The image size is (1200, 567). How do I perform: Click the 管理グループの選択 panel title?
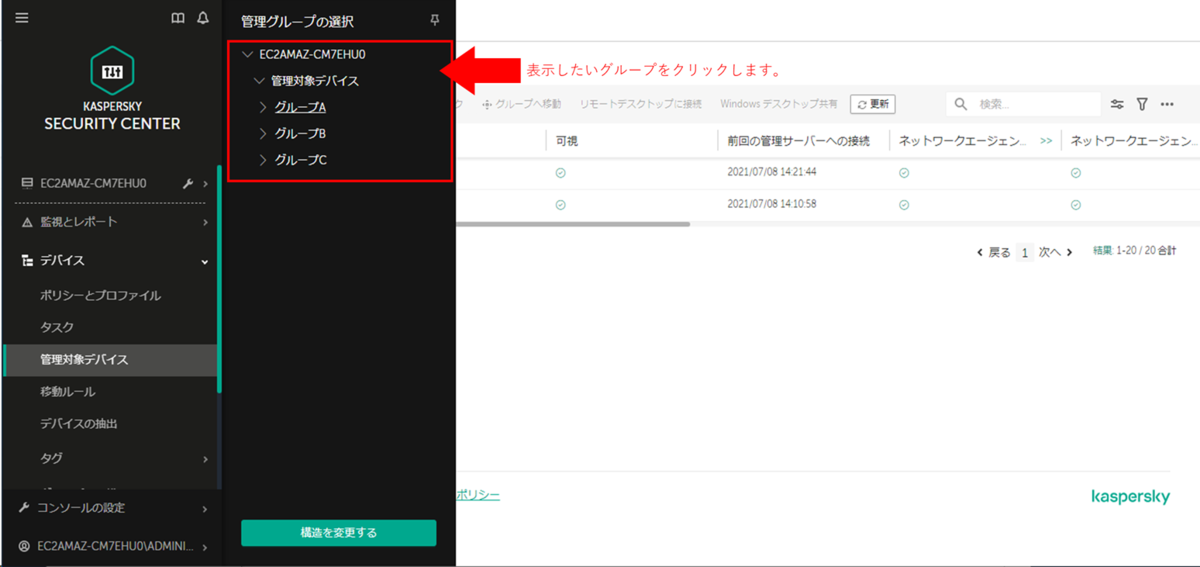pos(298,21)
